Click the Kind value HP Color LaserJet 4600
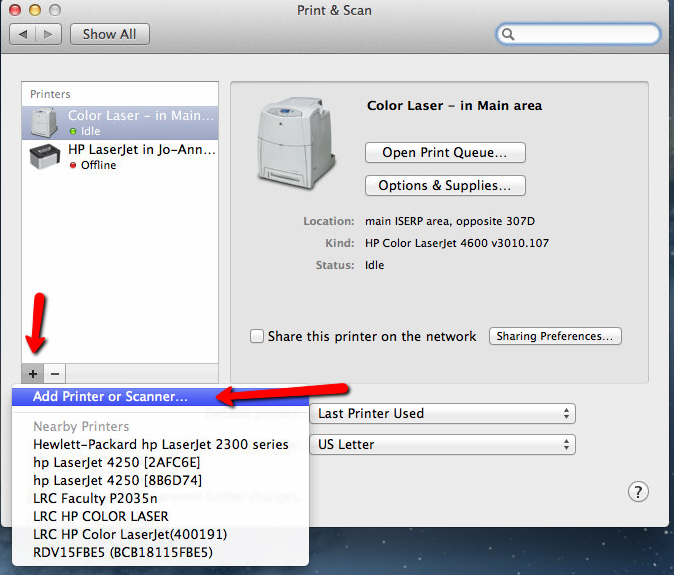The height and width of the screenshot is (575, 674). point(457,243)
